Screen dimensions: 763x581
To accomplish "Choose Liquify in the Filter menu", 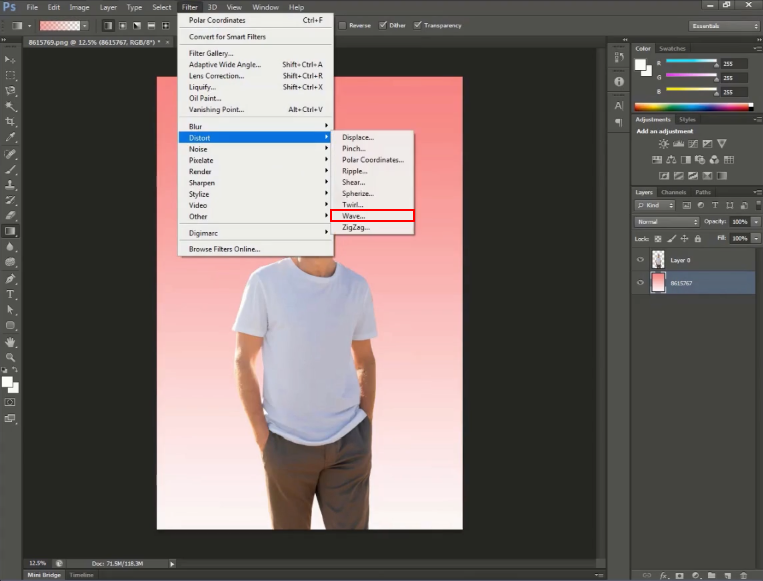I will click(255, 87).
